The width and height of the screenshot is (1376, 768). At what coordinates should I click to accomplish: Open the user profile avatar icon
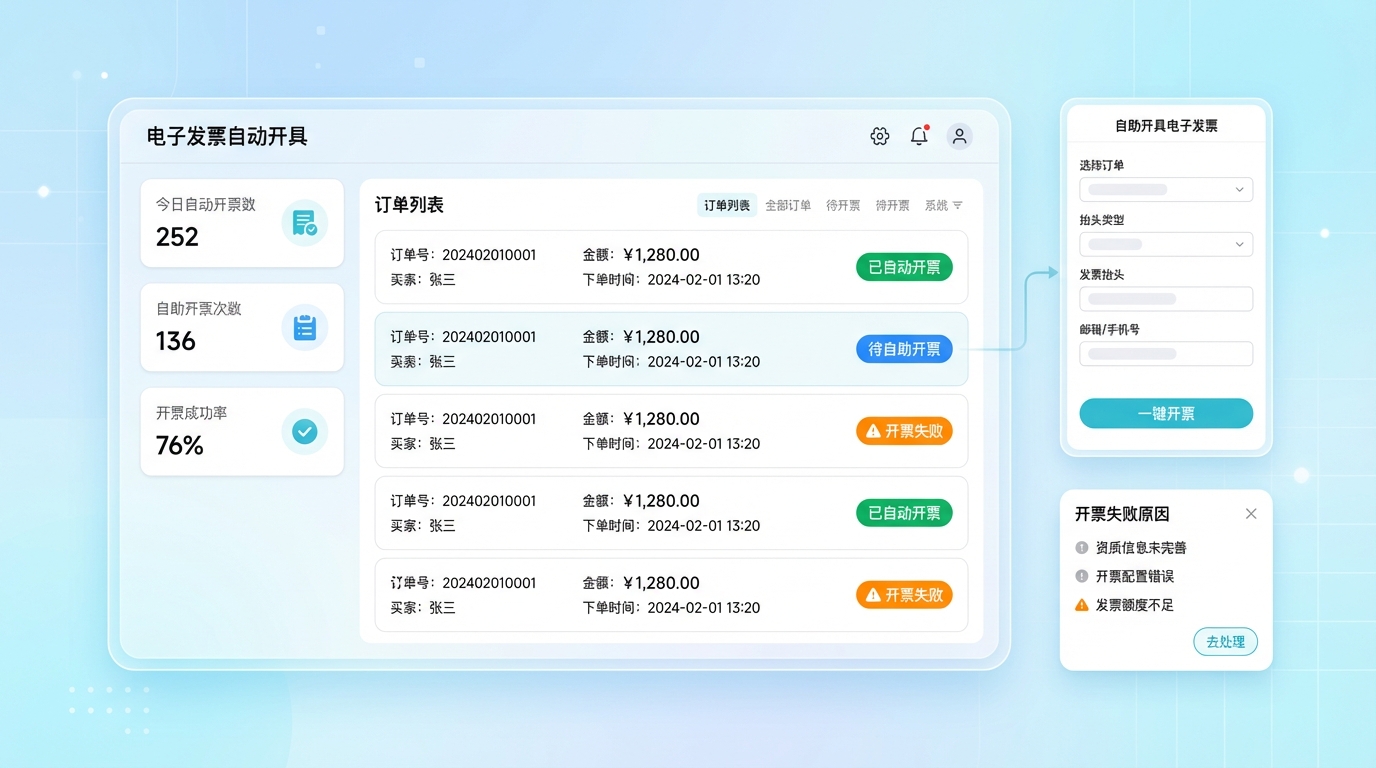(959, 137)
